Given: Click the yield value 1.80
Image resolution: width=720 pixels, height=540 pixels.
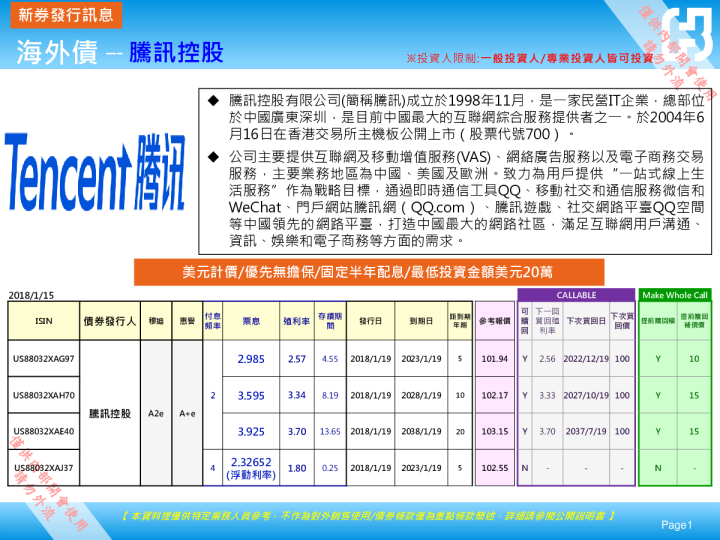Looking at the screenshot, I should coord(297,468).
